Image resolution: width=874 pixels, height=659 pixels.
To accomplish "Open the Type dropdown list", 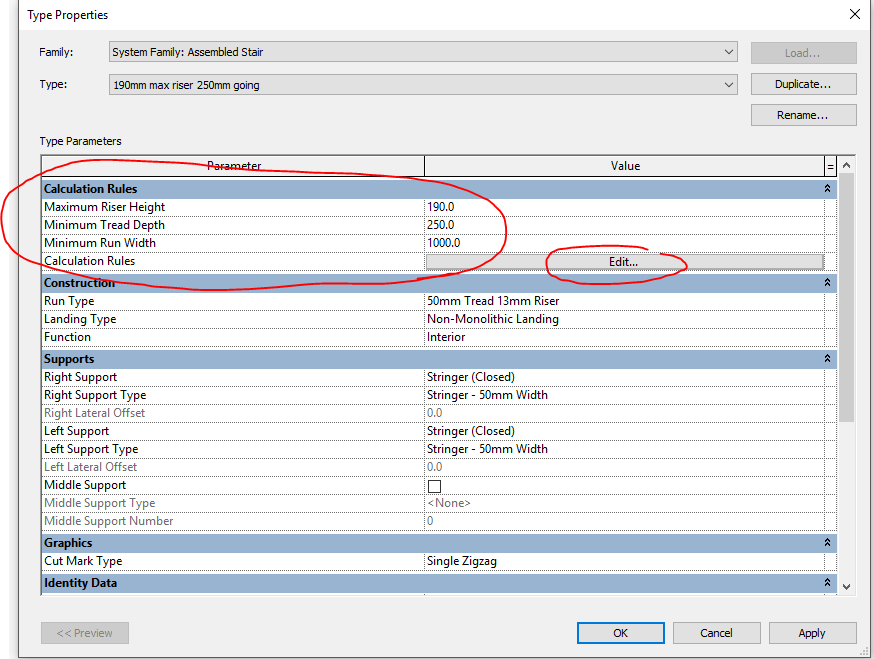I will pyautogui.click(x=423, y=85).
